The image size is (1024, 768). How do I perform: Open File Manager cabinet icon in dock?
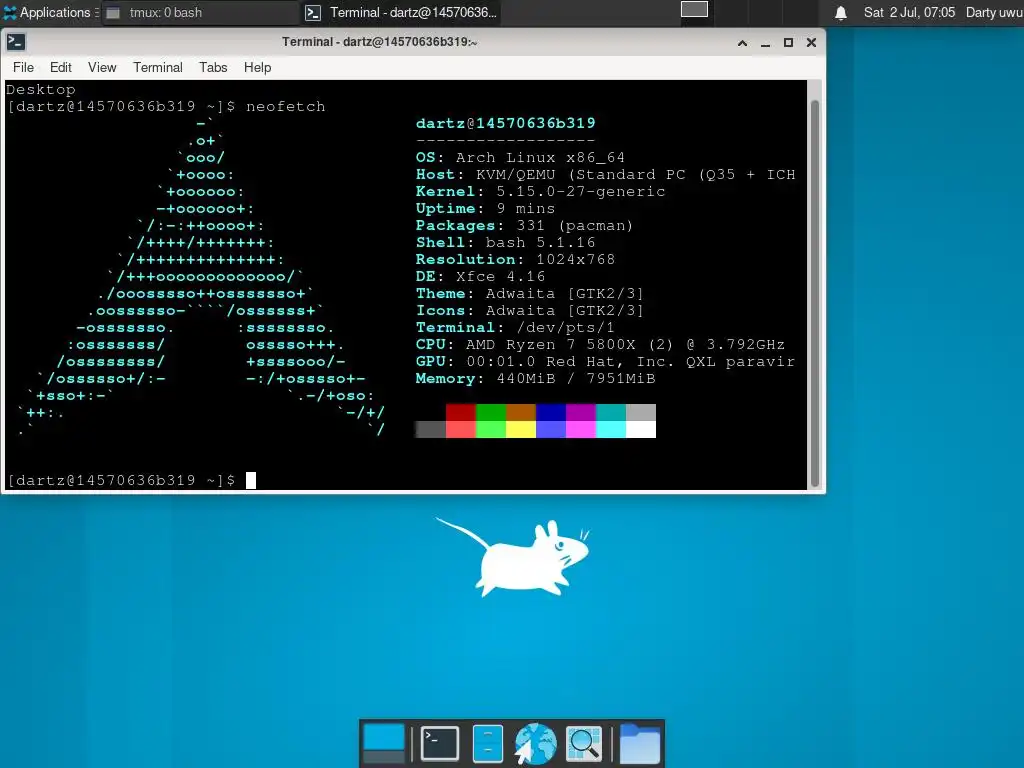487,743
